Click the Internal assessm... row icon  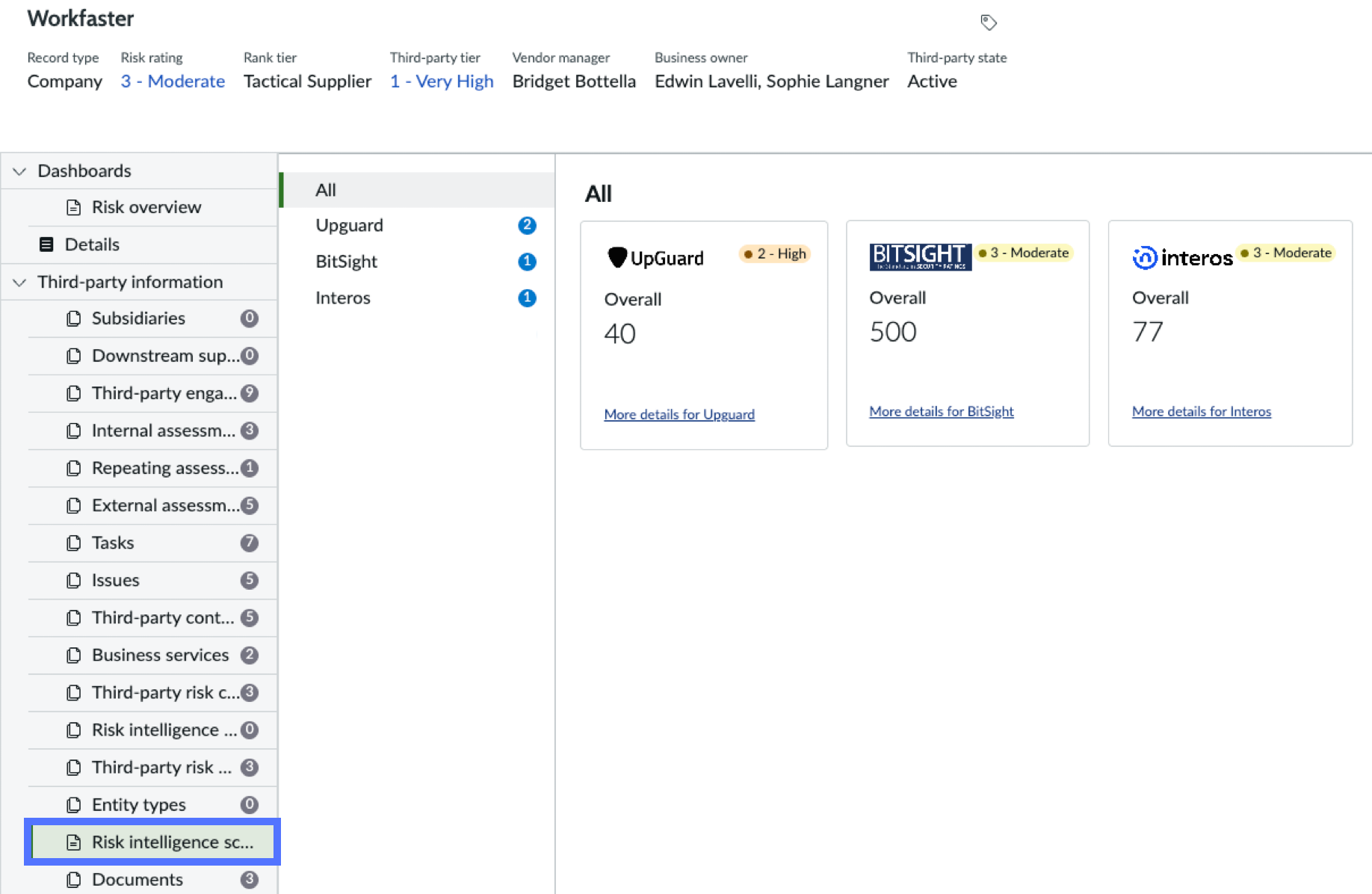pyautogui.click(x=73, y=431)
